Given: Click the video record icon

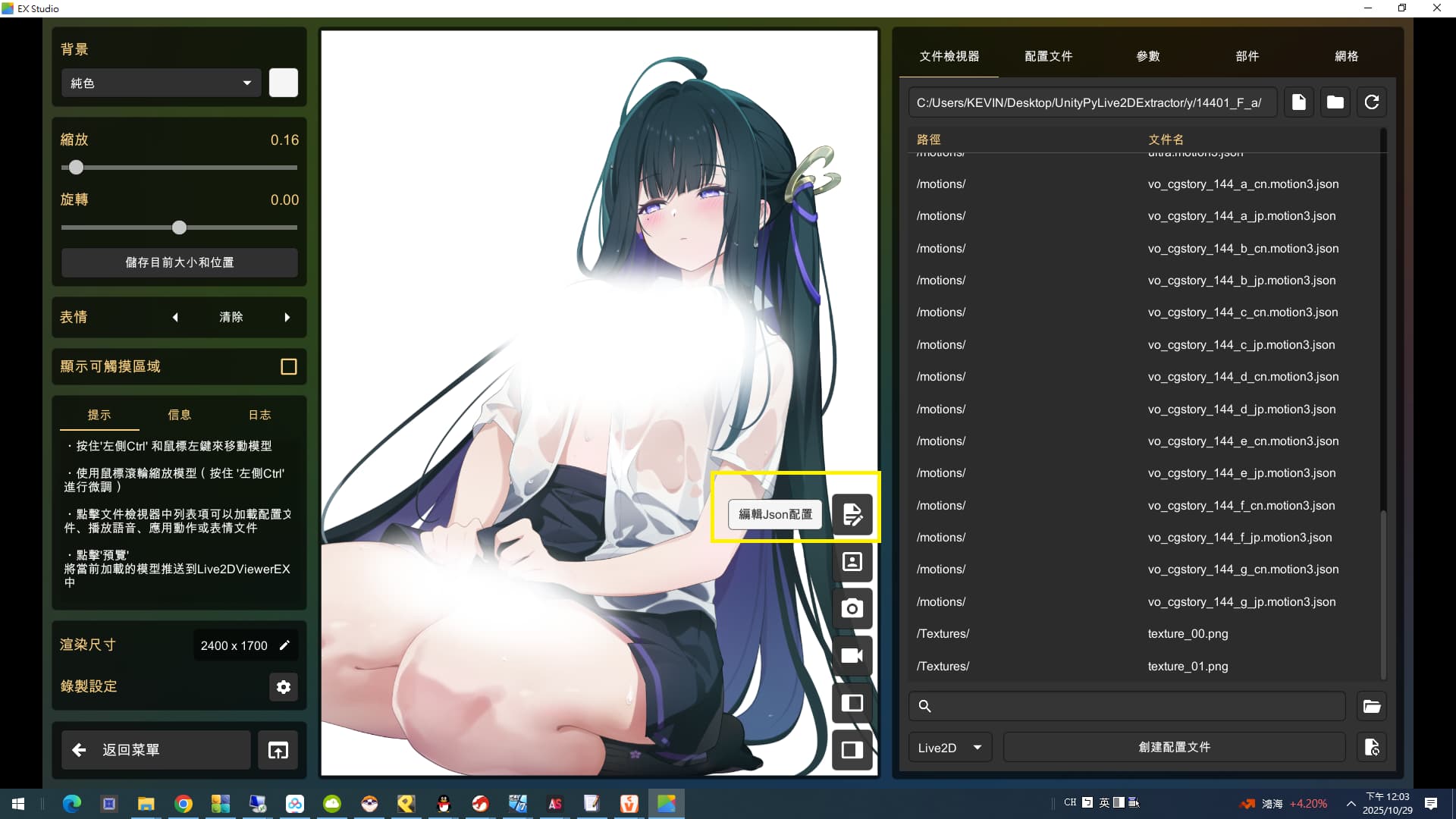Looking at the screenshot, I should click(852, 655).
